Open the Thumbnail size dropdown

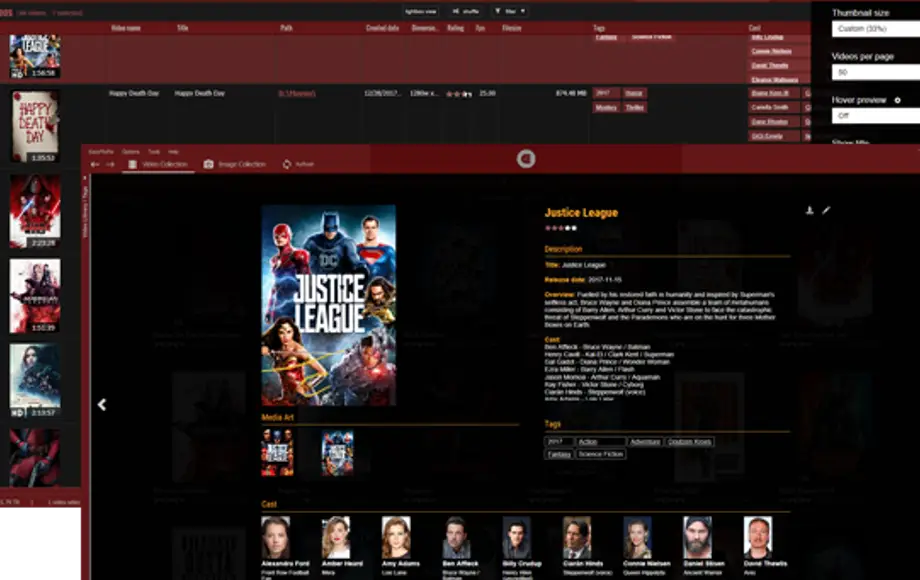(874, 29)
